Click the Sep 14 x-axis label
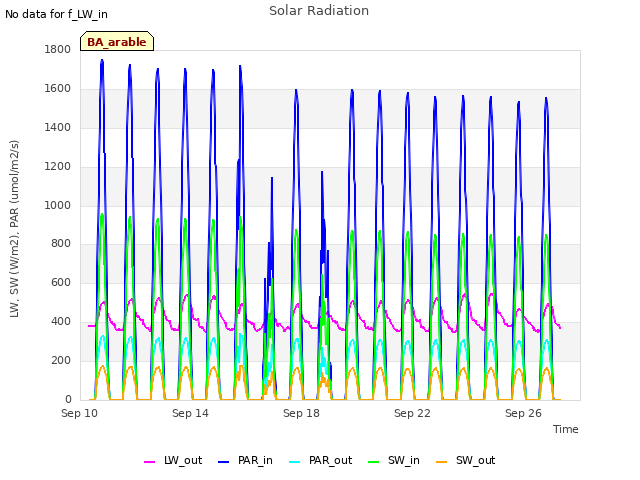This screenshot has width=640, height=480. pos(190,413)
